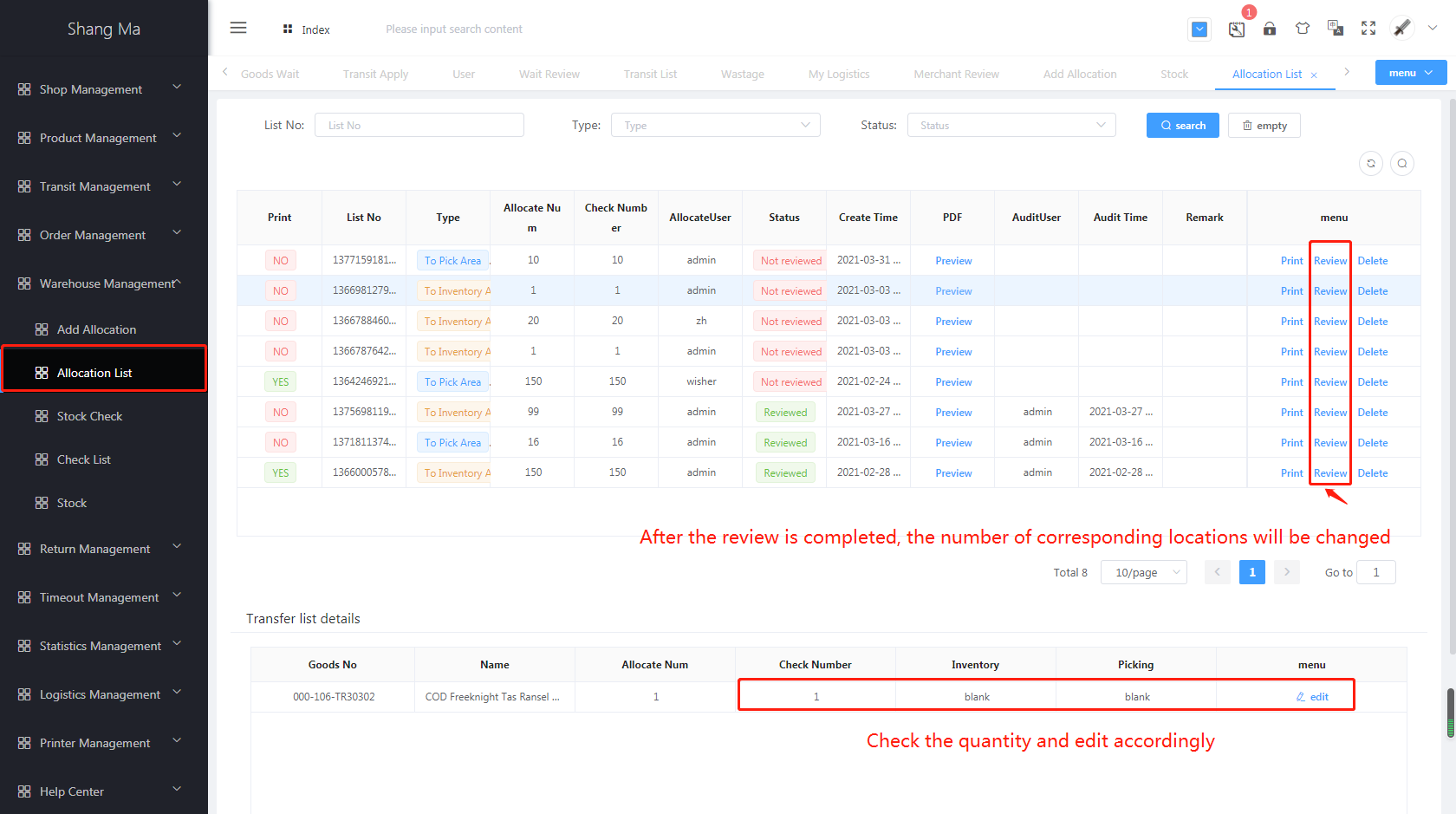Focus the top search content field
Image resolution: width=1456 pixels, height=814 pixels.
454,29
